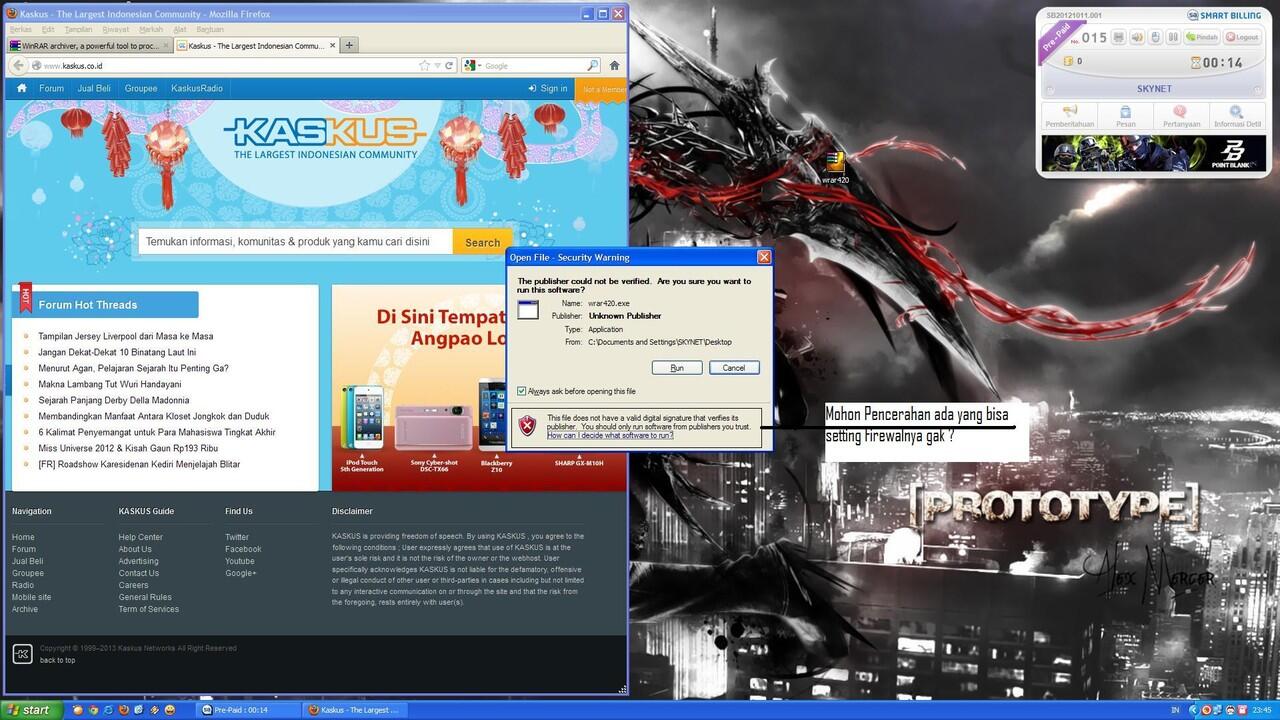Open Pertanyaan in Smart Billing
Screen dimensions: 1280x720
[x=1181, y=117]
